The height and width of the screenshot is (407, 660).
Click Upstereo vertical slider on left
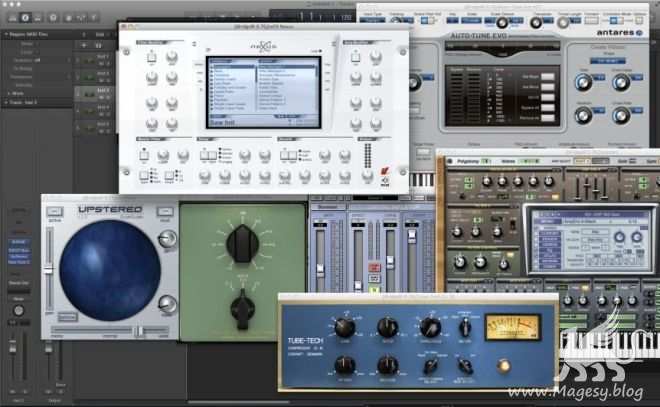(49, 270)
